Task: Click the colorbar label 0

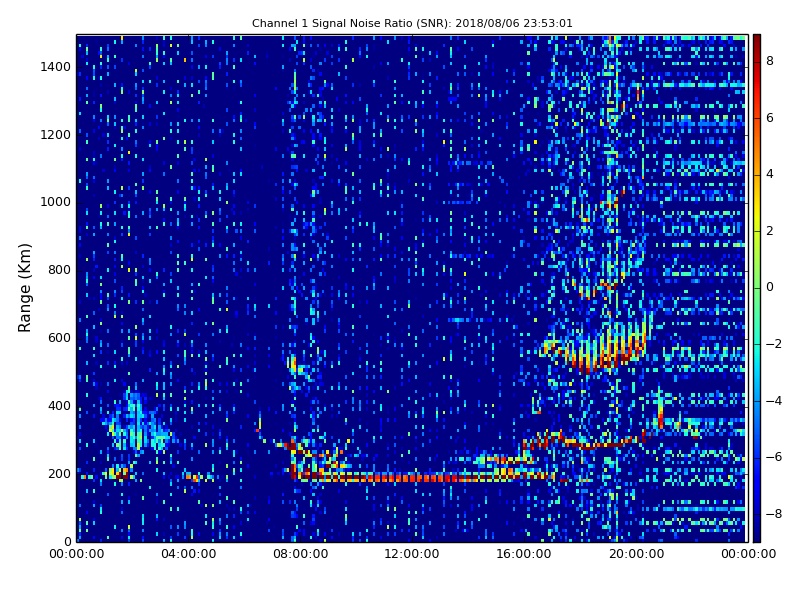Action: [770, 287]
